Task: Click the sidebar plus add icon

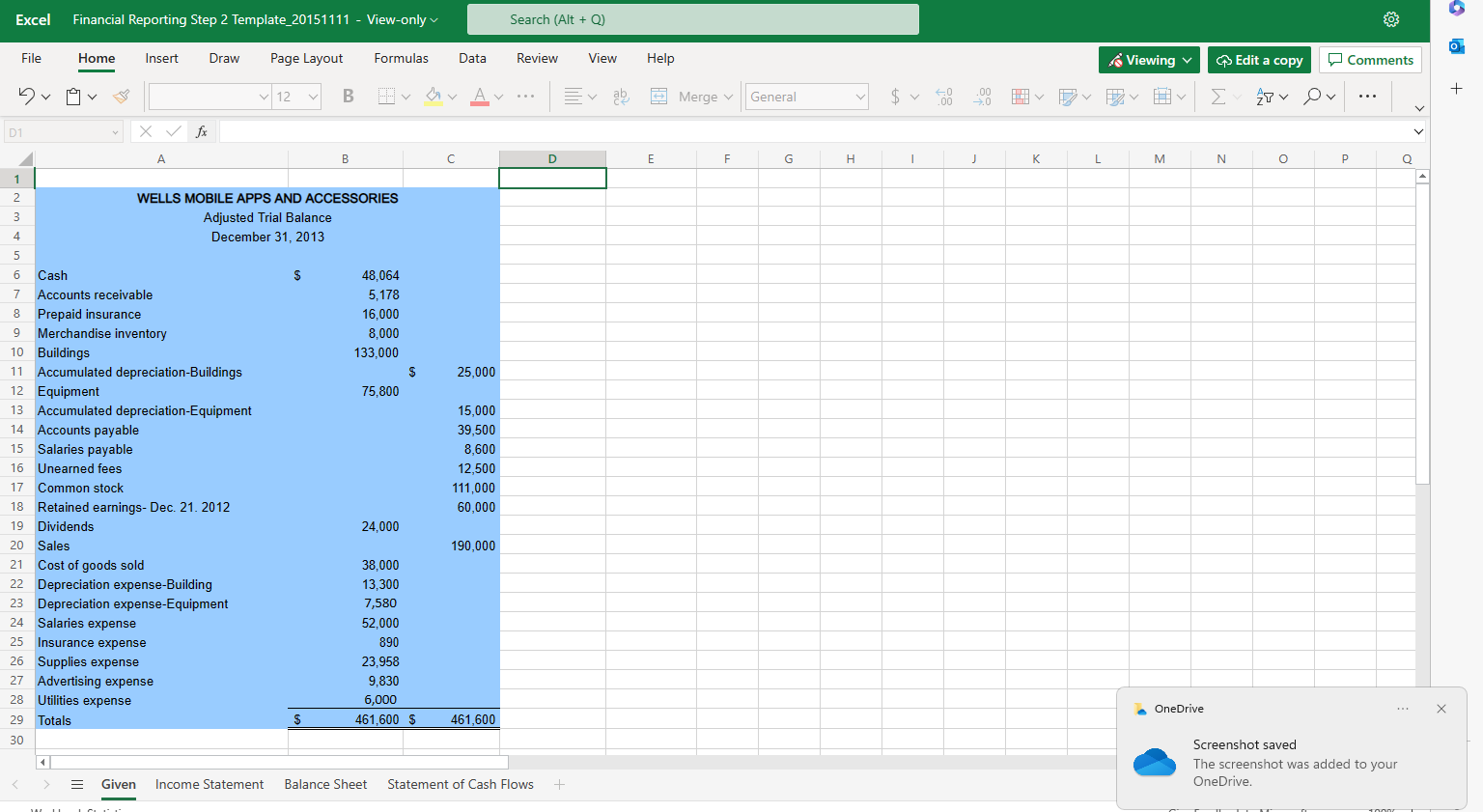Action: [x=1457, y=88]
